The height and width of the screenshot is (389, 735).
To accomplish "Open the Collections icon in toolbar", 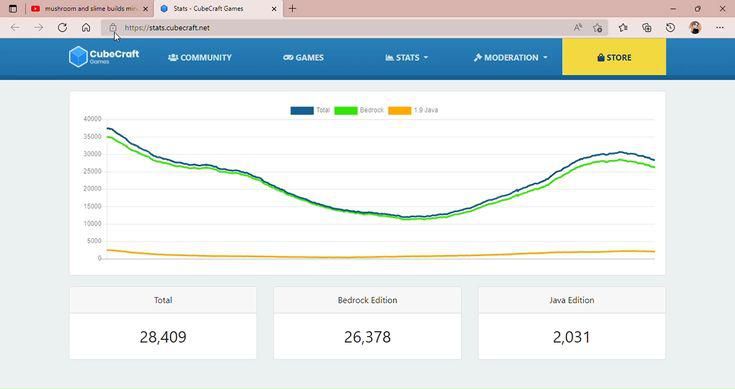I will tap(646, 28).
